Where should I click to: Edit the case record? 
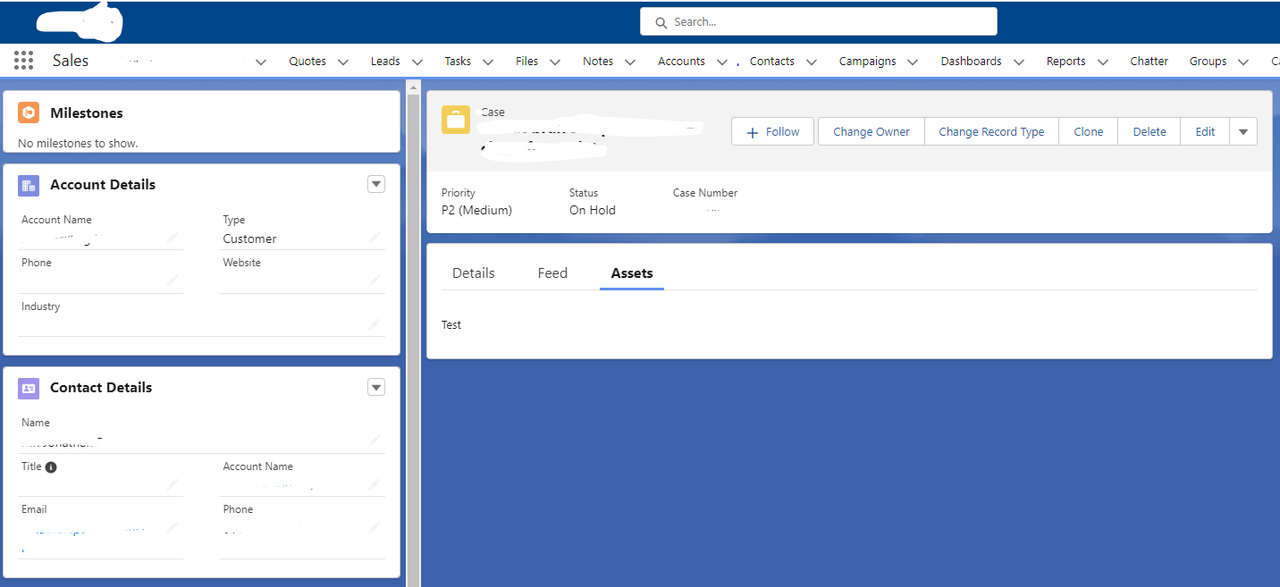point(1205,131)
